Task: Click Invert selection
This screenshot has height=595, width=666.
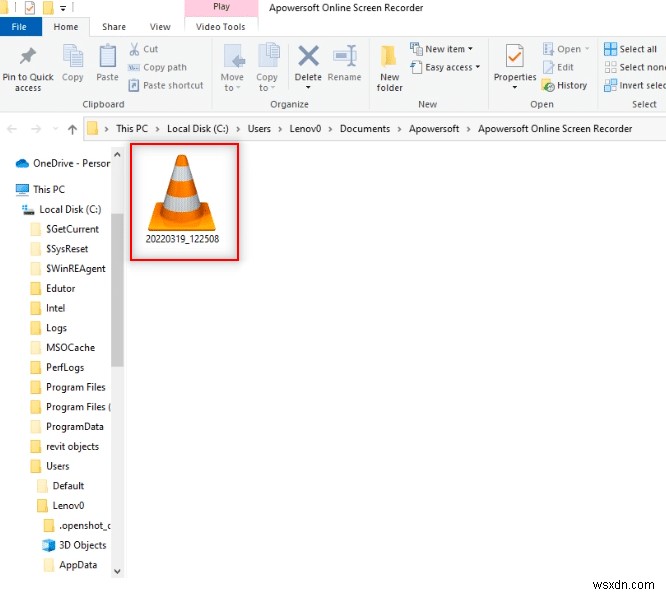Action: tap(635, 85)
